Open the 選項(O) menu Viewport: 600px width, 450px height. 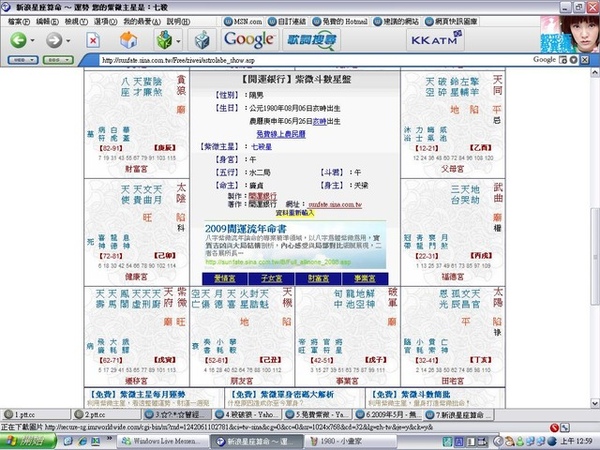(106, 22)
